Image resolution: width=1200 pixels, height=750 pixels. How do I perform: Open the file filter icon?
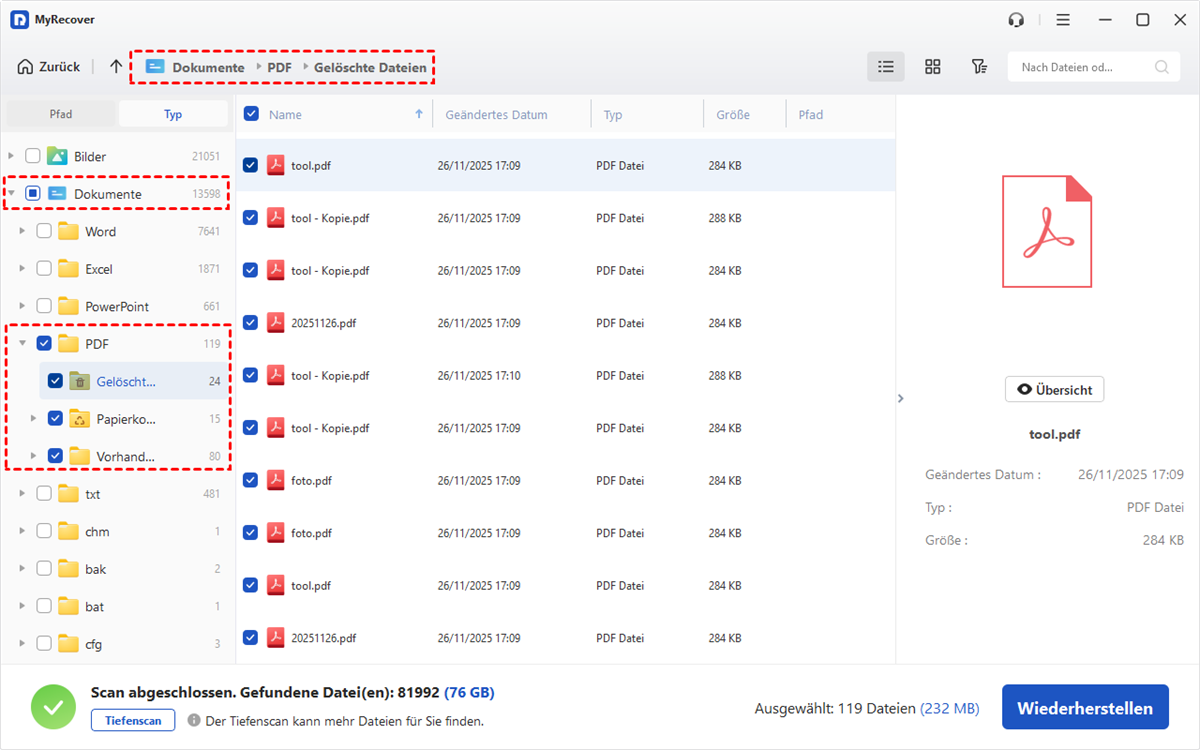coord(979,67)
